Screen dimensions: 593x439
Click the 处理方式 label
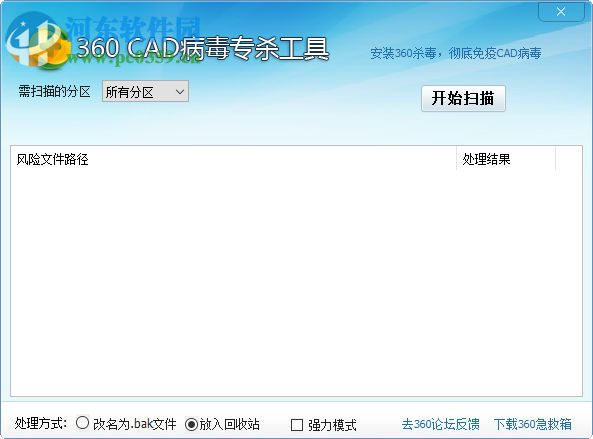pos(41,423)
